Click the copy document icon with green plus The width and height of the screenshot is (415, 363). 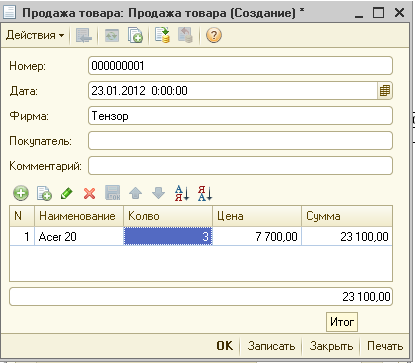(x=135, y=35)
